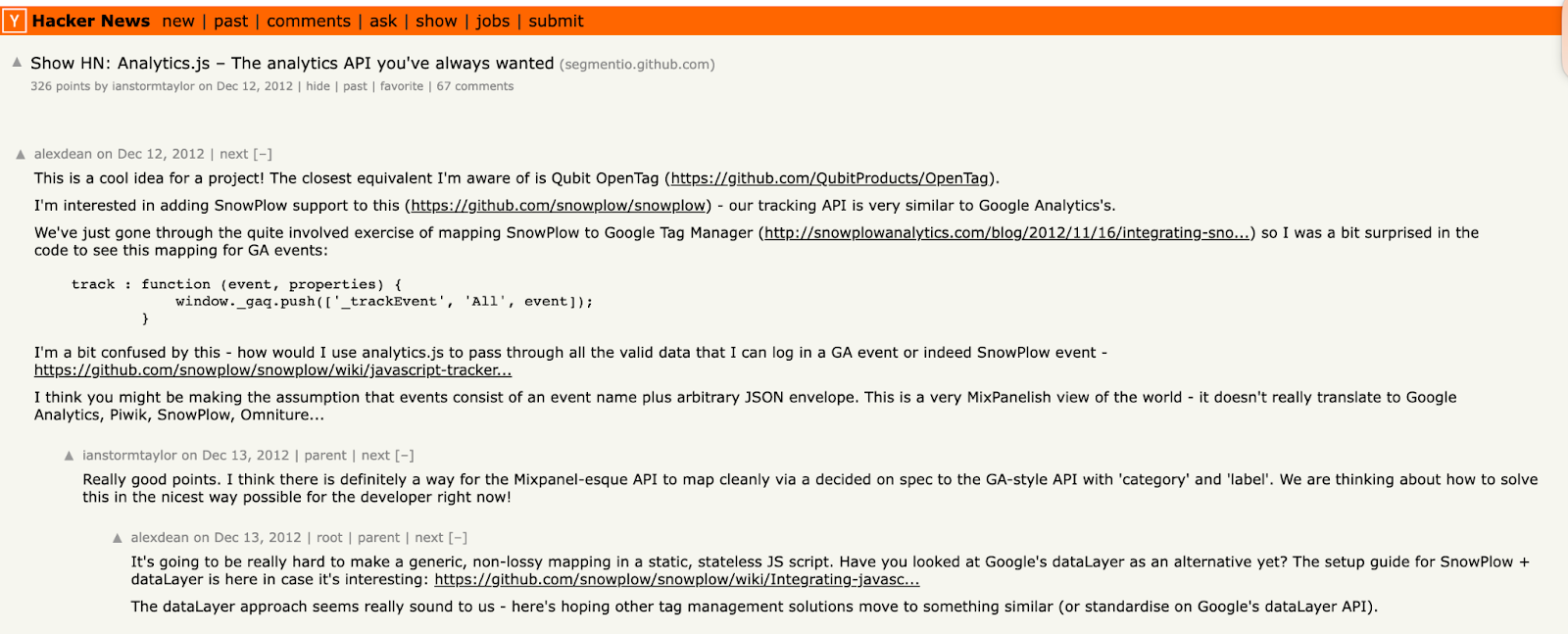Open the snowplow wiki Integrating-javasc... link
Image resolution: width=1568 pixels, height=634 pixels.
[x=677, y=580]
